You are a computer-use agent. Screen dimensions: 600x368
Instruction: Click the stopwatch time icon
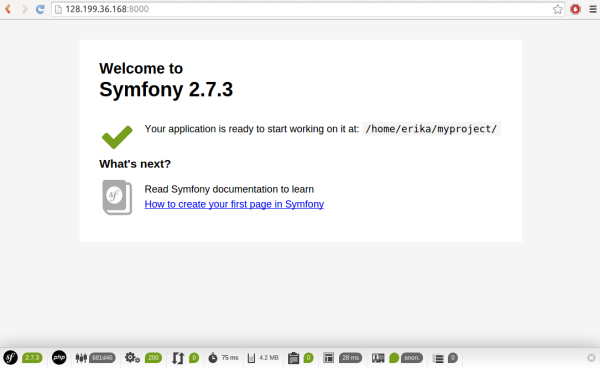pos(213,358)
